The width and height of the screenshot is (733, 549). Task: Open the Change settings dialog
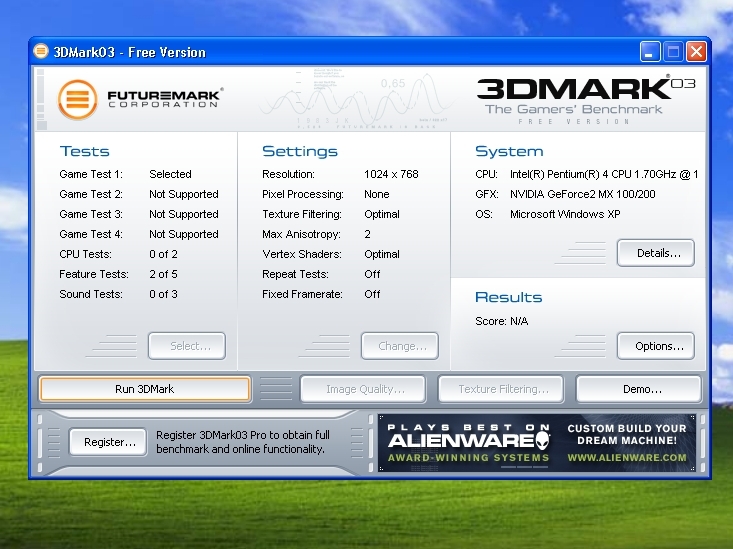pyautogui.click(x=400, y=346)
